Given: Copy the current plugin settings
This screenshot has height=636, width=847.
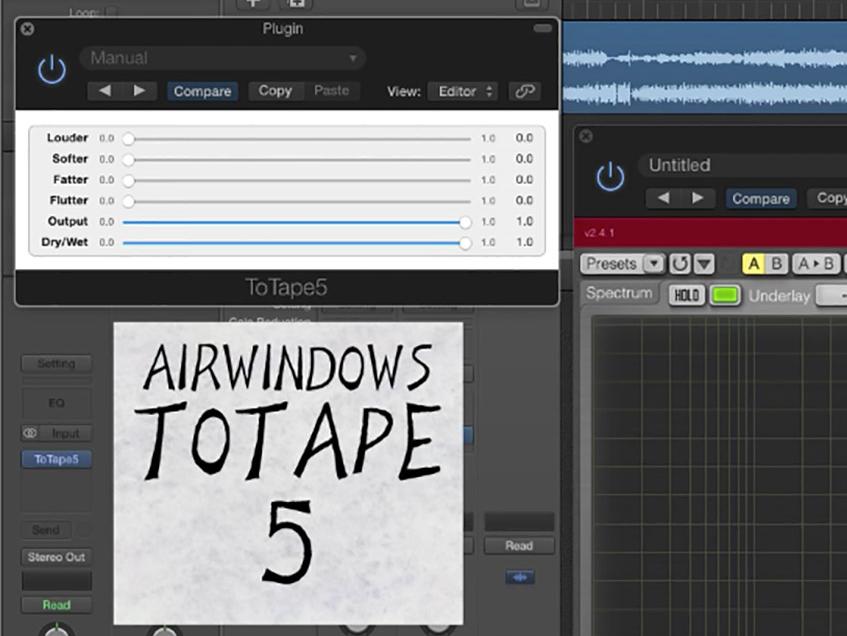Looking at the screenshot, I should [x=275, y=90].
